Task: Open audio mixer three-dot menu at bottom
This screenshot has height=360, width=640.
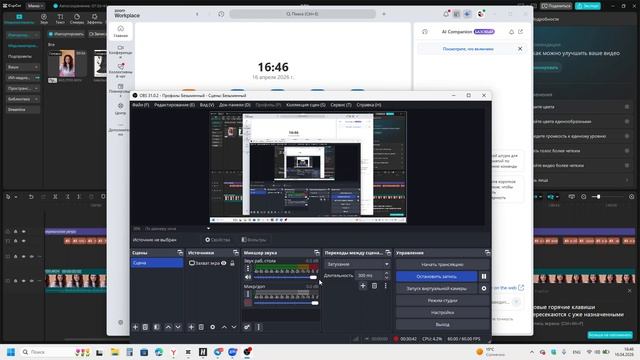Action: 258,327
